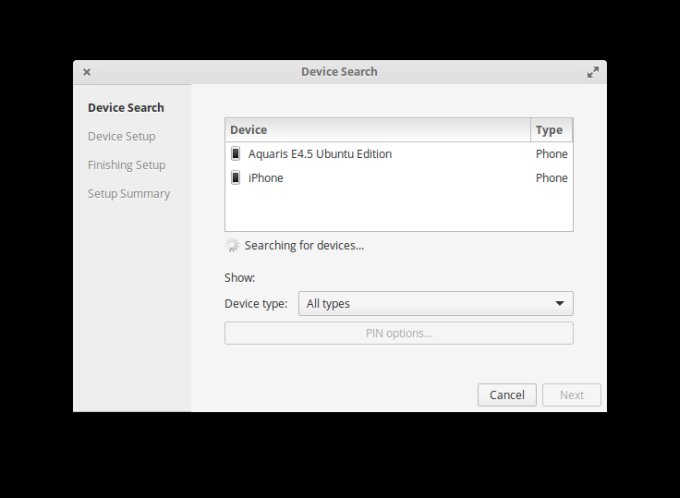Go to Setup Summary step
Viewport: 680px width, 498px height.
tap(129, 194)
